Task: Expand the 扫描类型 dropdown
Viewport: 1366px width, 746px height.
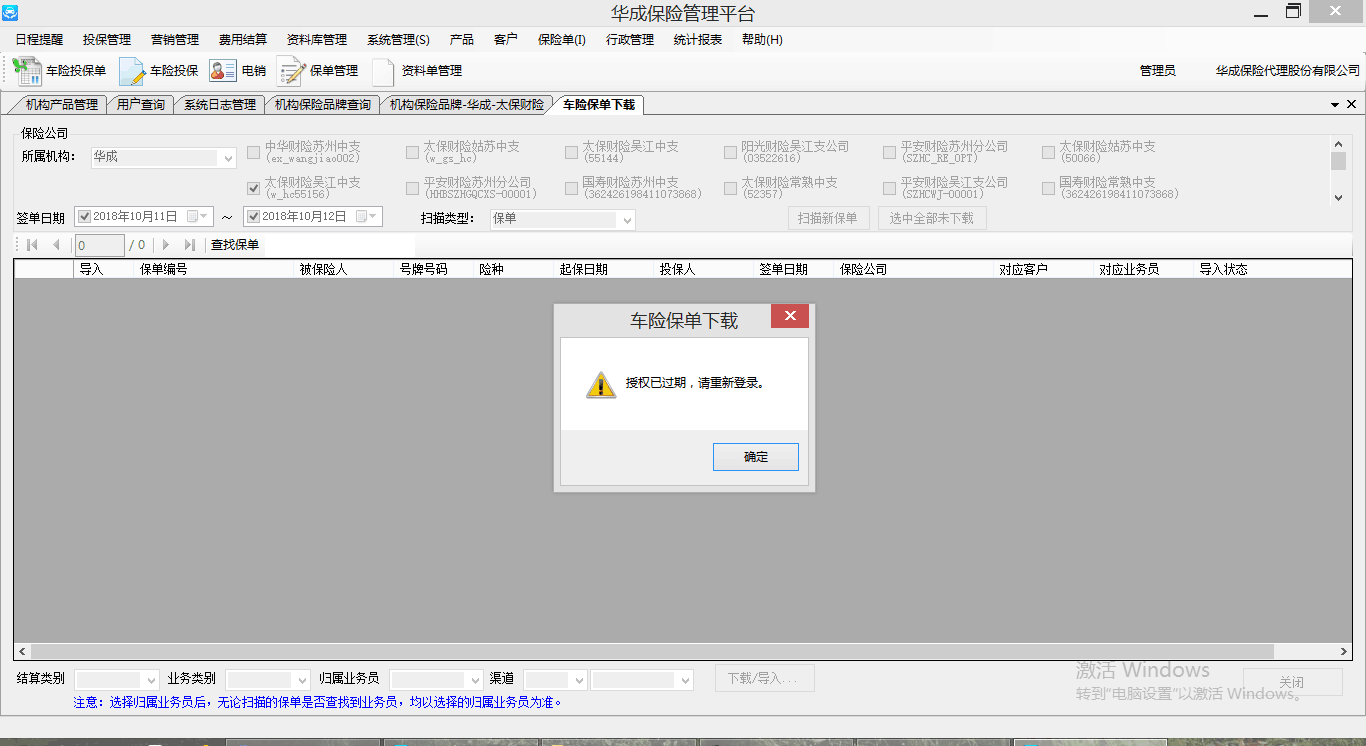Action: coord(627,219)
